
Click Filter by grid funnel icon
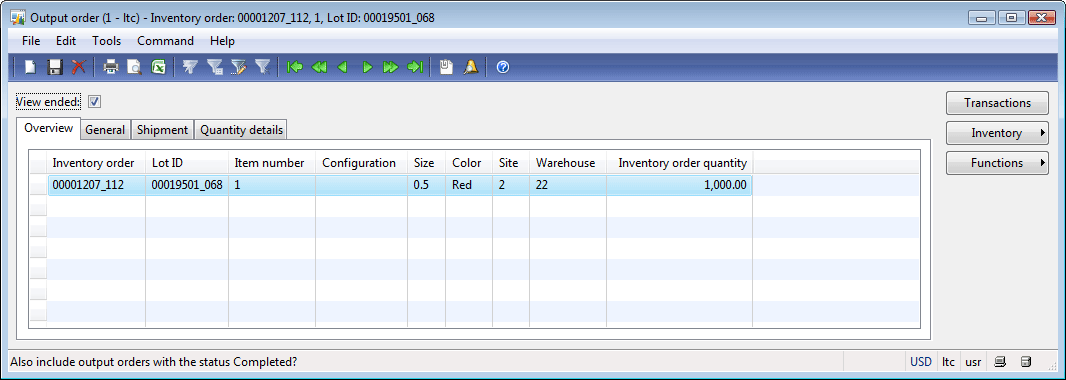pos(215,67)
